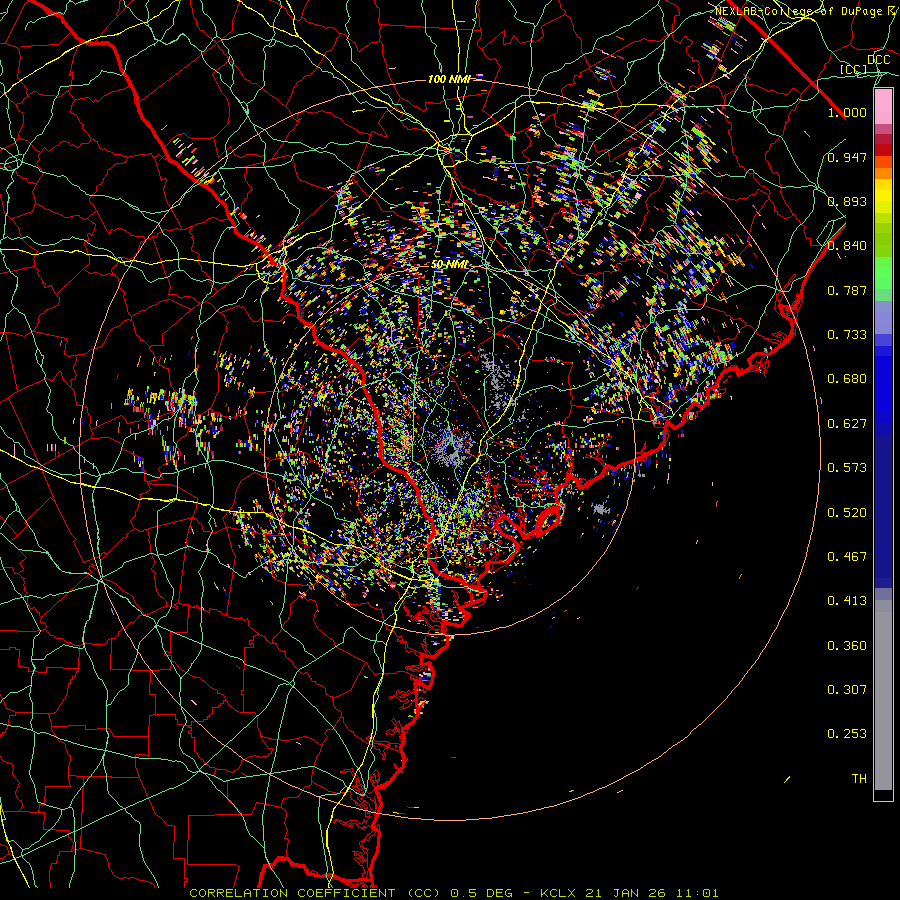900x900 pixels.
Task: Click the 0.680 legend value
Action: pos(847,379)
